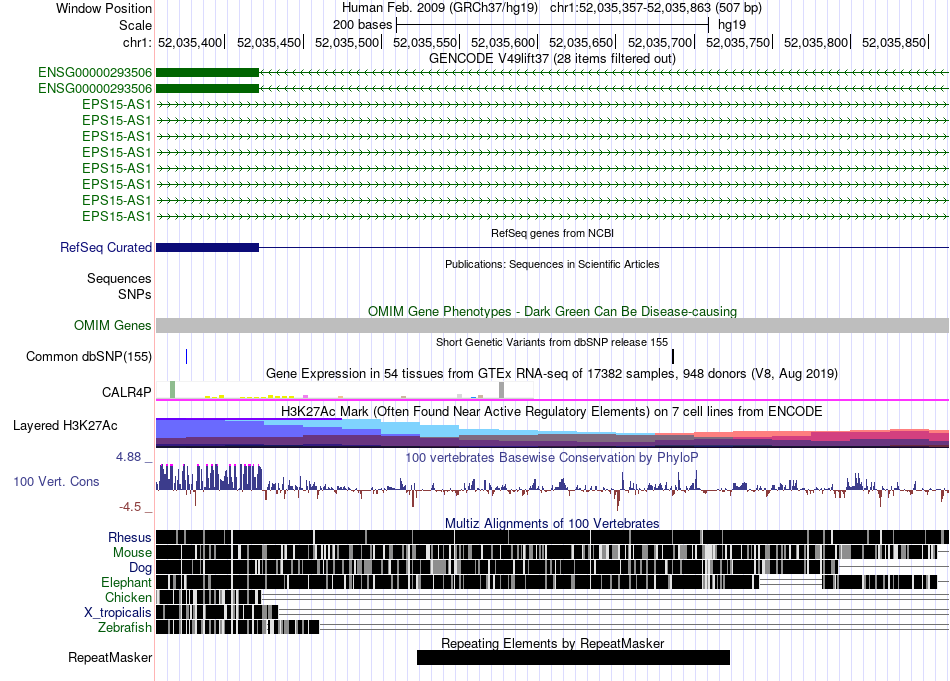
Task: Click the -4.5 lower scale value
Action: [x=130, y=507]
